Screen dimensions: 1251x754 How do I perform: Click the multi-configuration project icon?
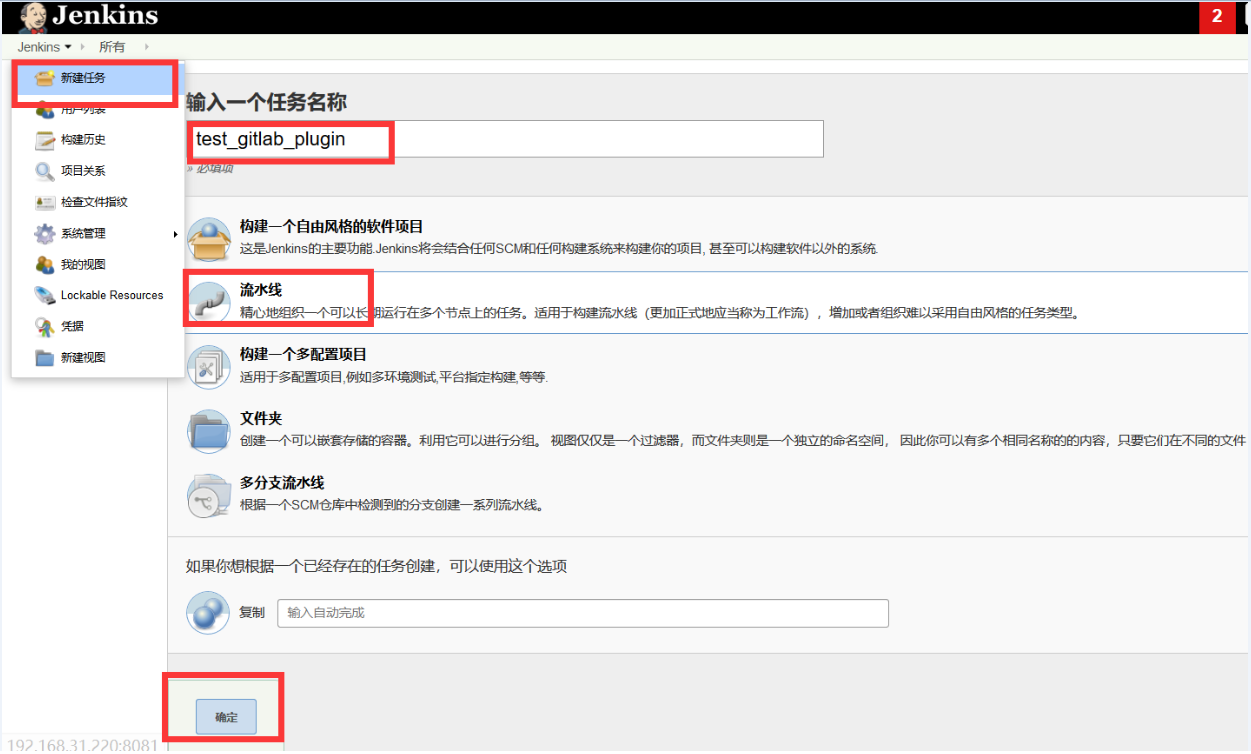pos(208,367)
